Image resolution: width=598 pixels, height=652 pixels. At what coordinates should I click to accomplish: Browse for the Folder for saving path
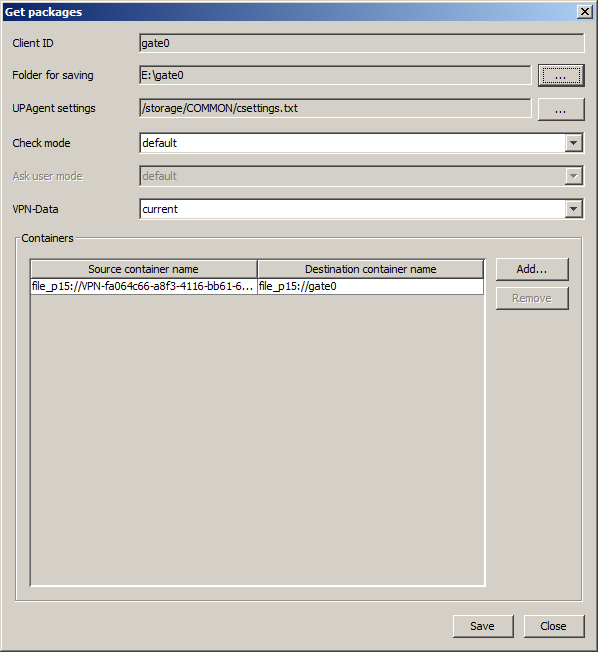click(561, 75)
